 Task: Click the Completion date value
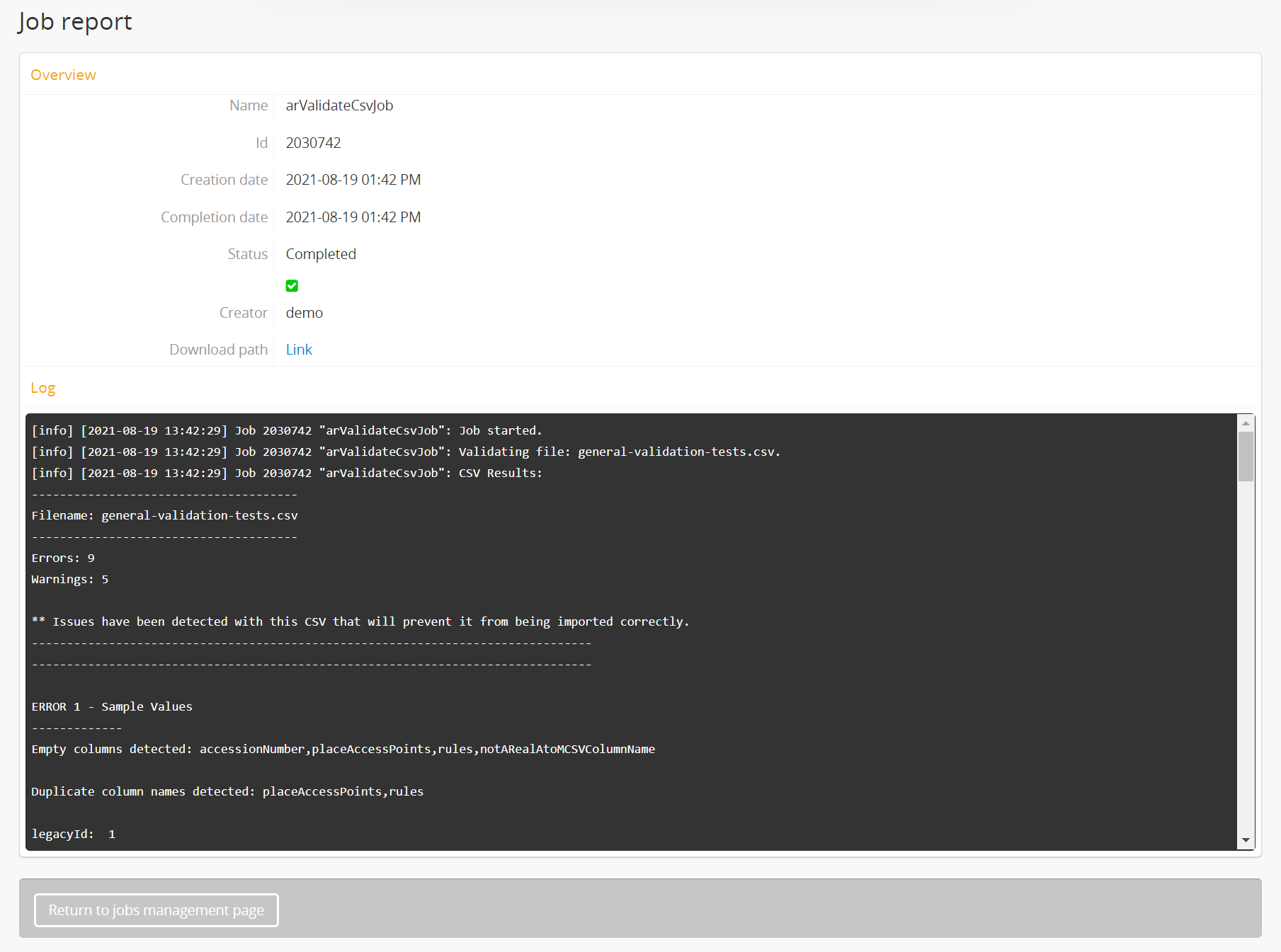pyautogui.click(x=353, y=217)
